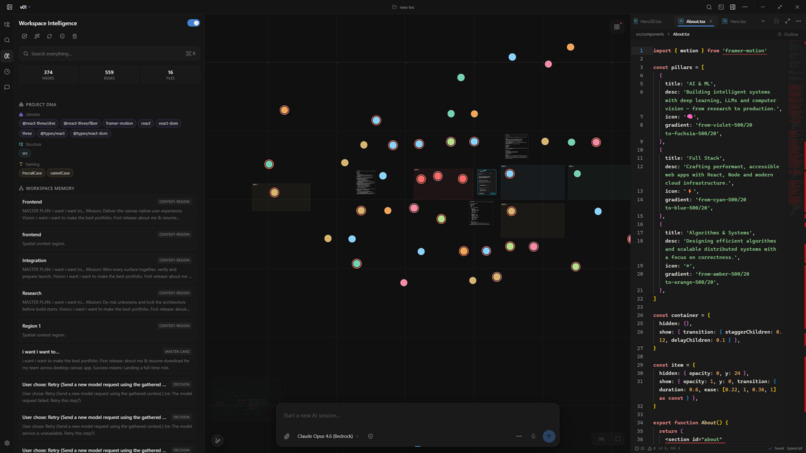Click the app logo icon in the title bar

(x=9, y=7)
